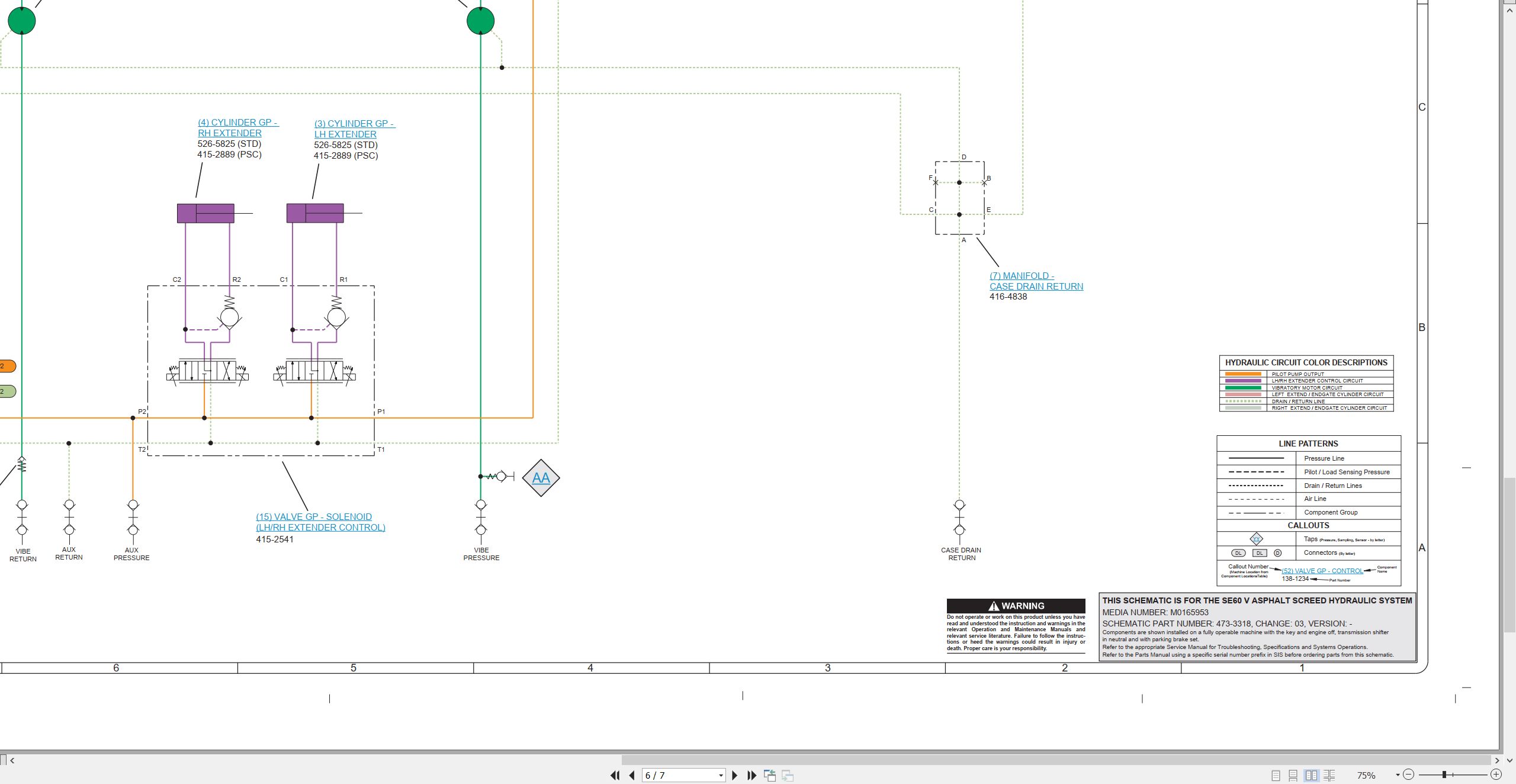Click the right solenoid valve symbol under C1
The image size is (1516, 784).
pos(314,372)
